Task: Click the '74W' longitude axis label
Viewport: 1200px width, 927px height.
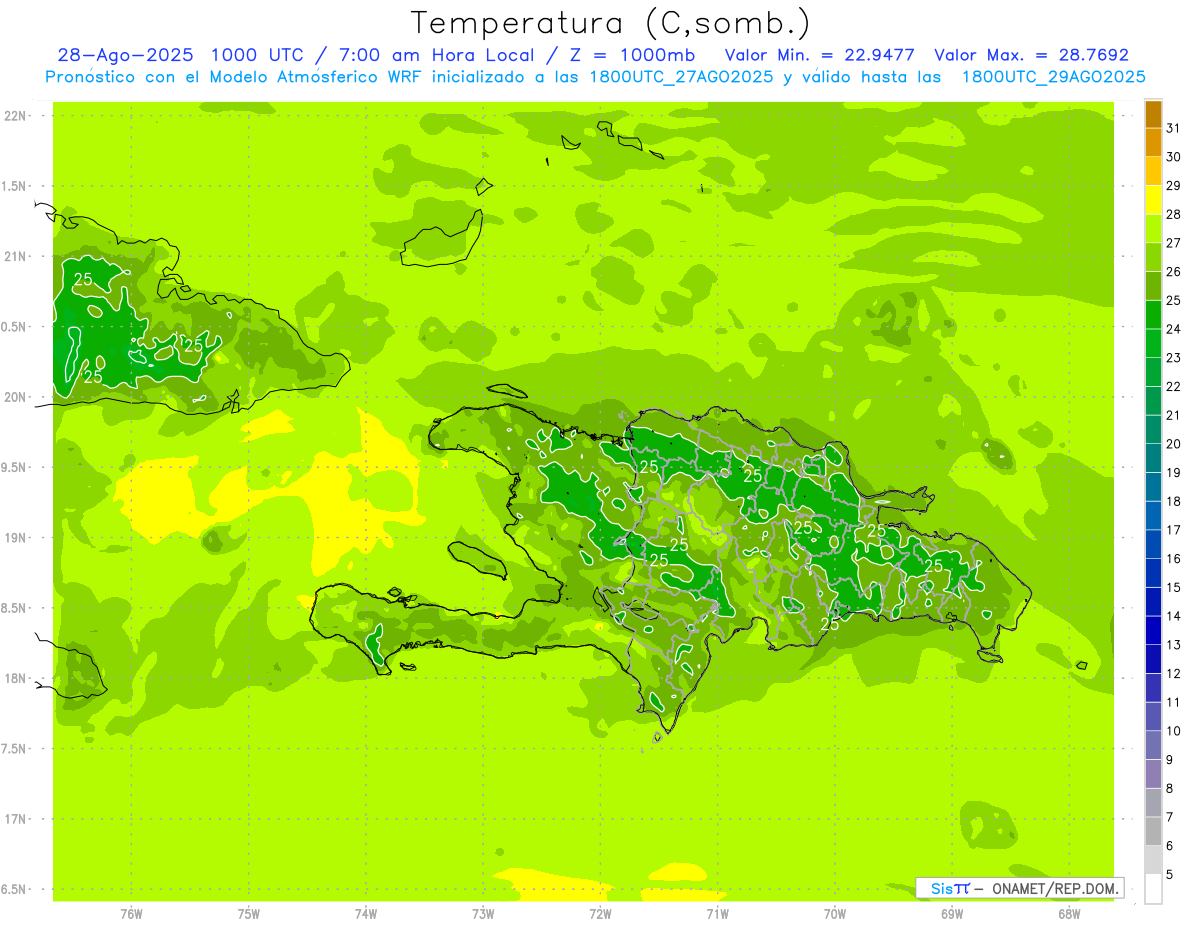Action: click(366, 913)
